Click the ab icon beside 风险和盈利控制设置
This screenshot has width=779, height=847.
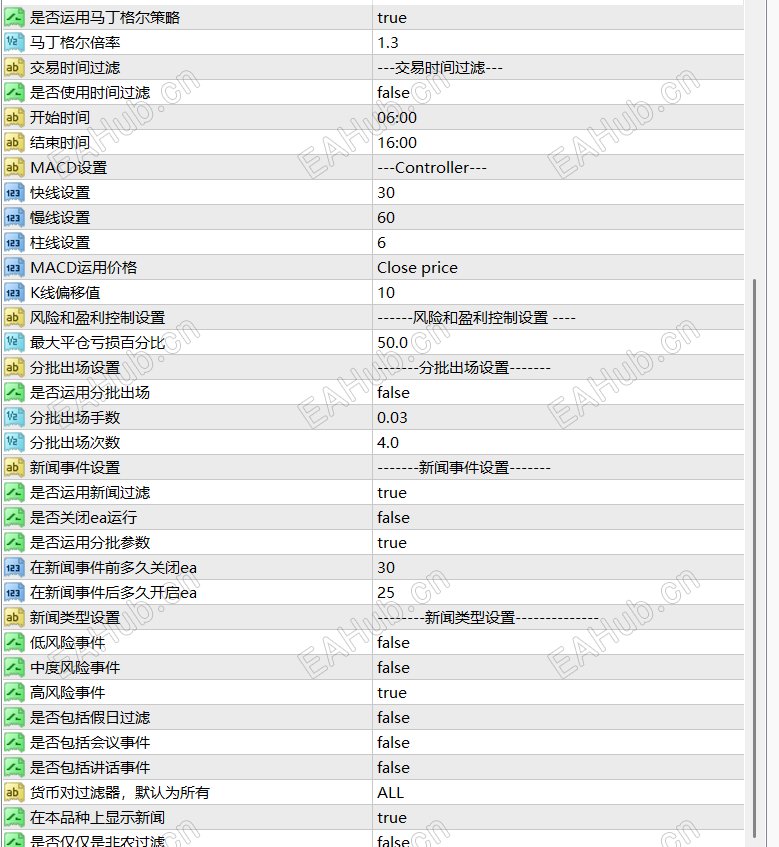pyautogui.click(x=14, y=318)
